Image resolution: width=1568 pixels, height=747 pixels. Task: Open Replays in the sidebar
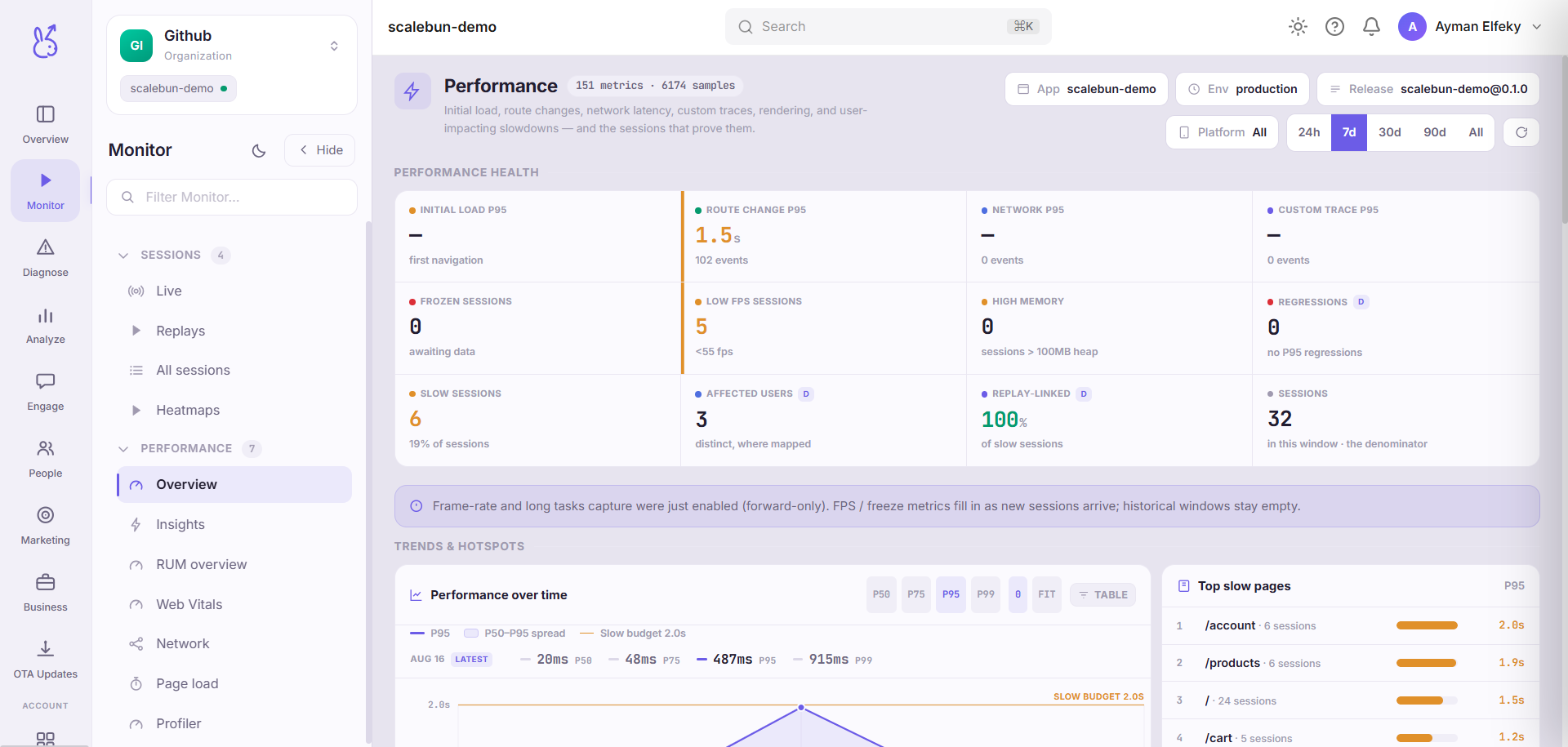click(235, 331)
